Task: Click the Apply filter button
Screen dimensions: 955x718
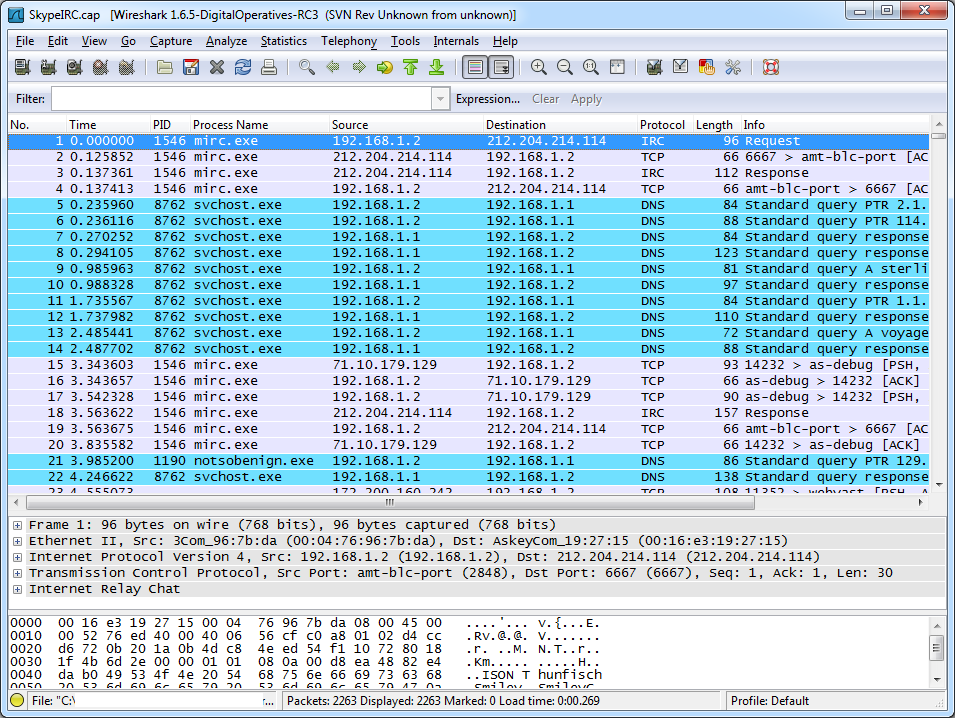Action: pyautogui.click(x=587, y=99)
